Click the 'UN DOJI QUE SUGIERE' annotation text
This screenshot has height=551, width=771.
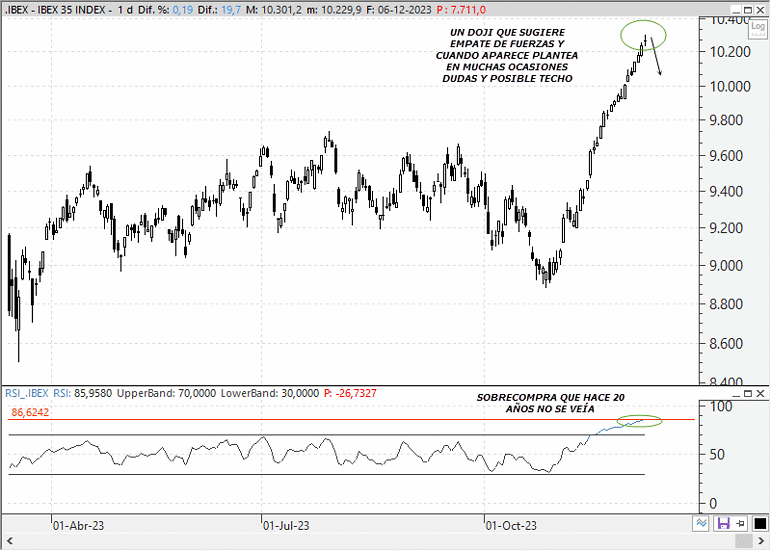[x=507, y=32]
